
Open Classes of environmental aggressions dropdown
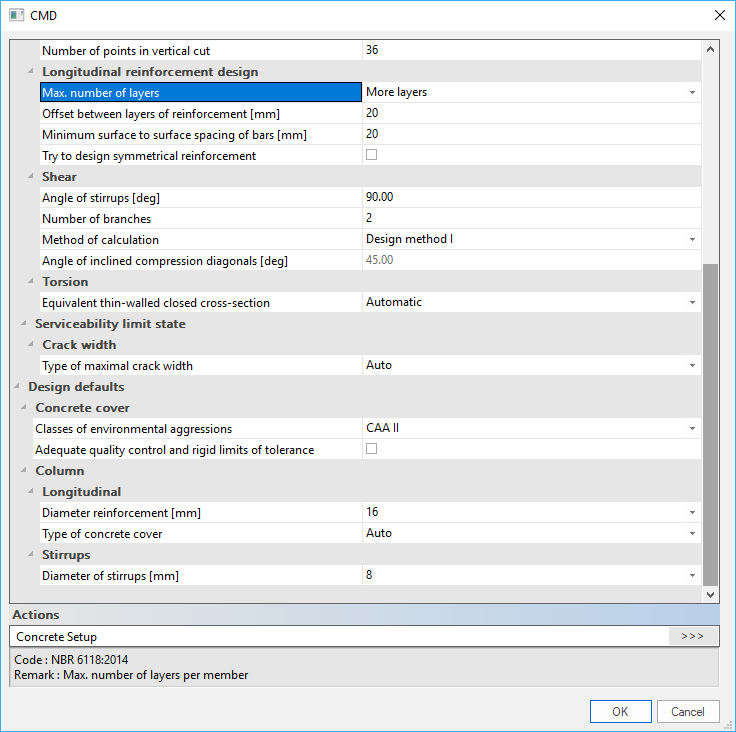click(x=691, y=429)
